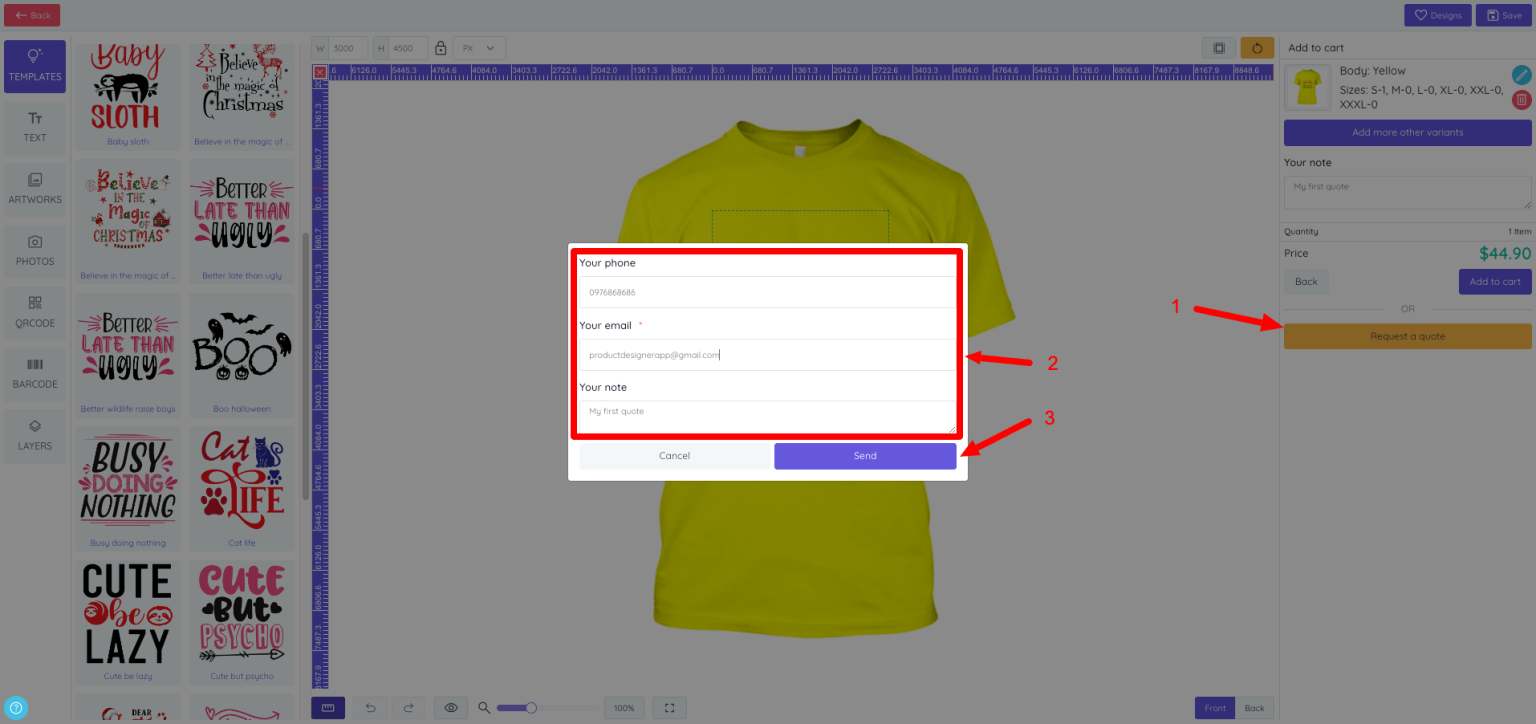Click the Add to cart button
The height and width of the screenshot is (724, 1536).
pos(1495,281)
